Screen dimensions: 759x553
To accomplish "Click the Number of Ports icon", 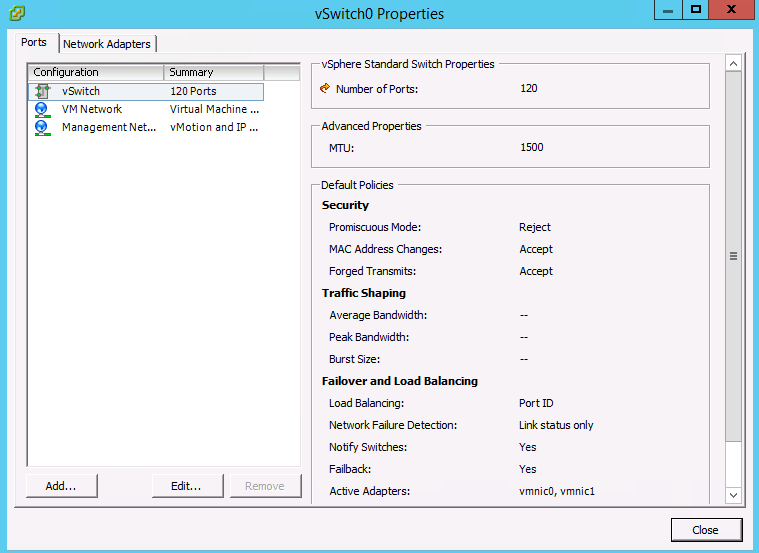I will [324, 89].
